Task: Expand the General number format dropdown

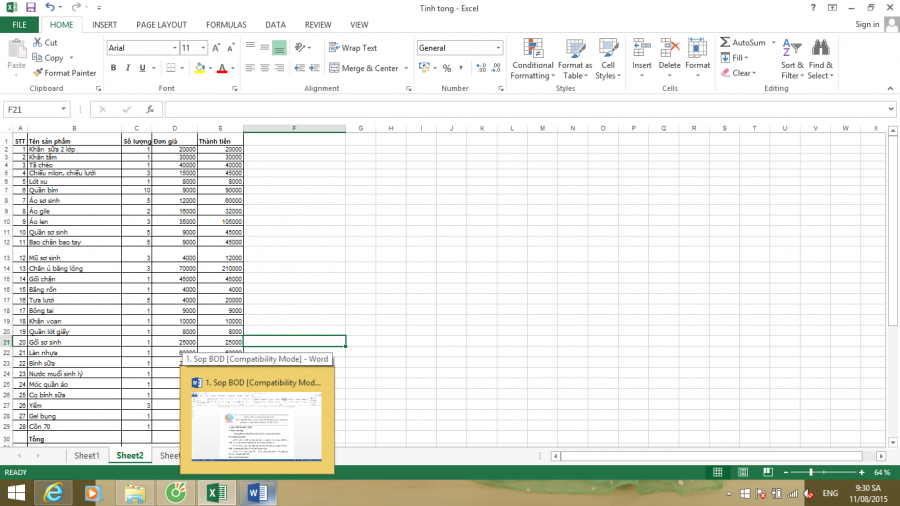Action: 498,47
